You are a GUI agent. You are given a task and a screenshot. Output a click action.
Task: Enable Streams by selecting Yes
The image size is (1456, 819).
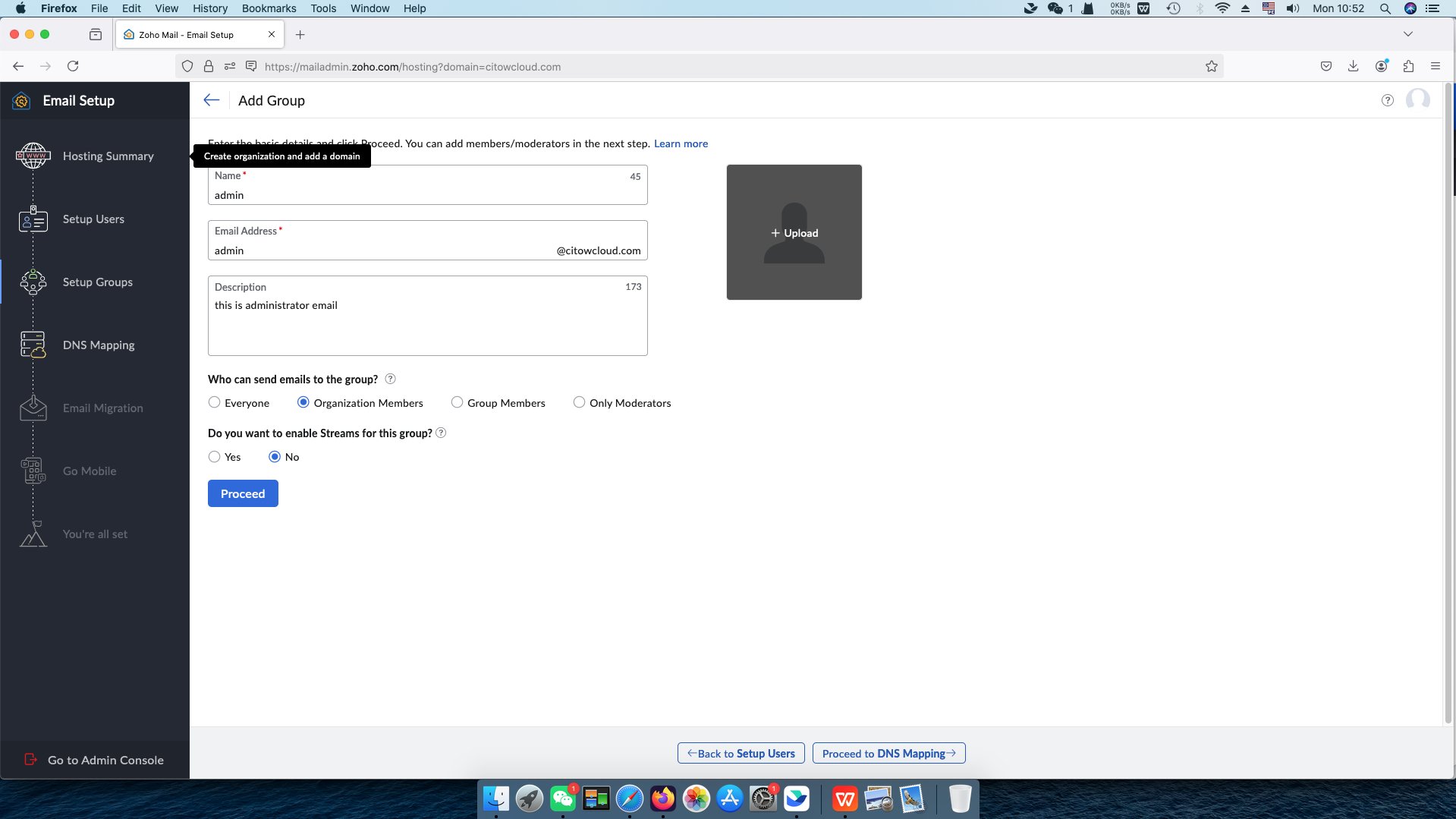click(x=215, y=456)
